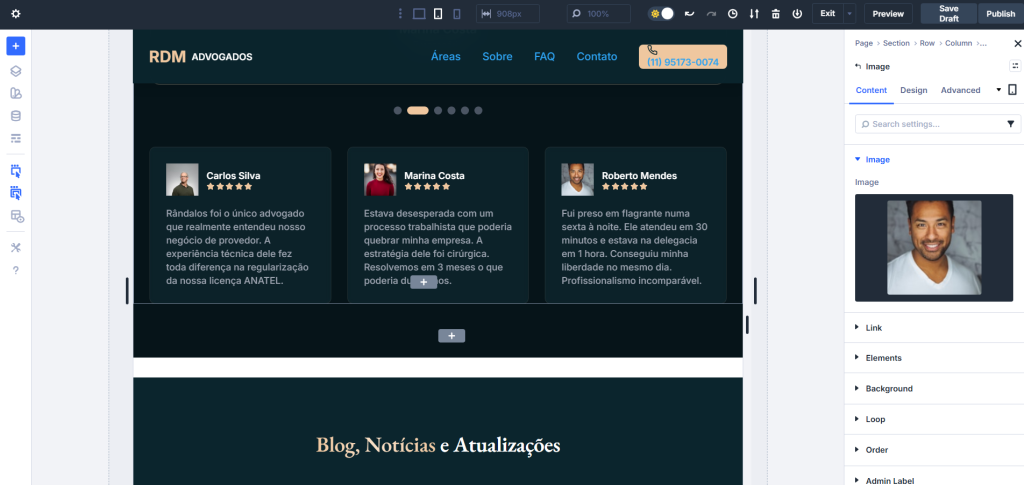1024x485 pixels.
Task: Toggle light/dark theme switch
Action: [x=661, y=14]
